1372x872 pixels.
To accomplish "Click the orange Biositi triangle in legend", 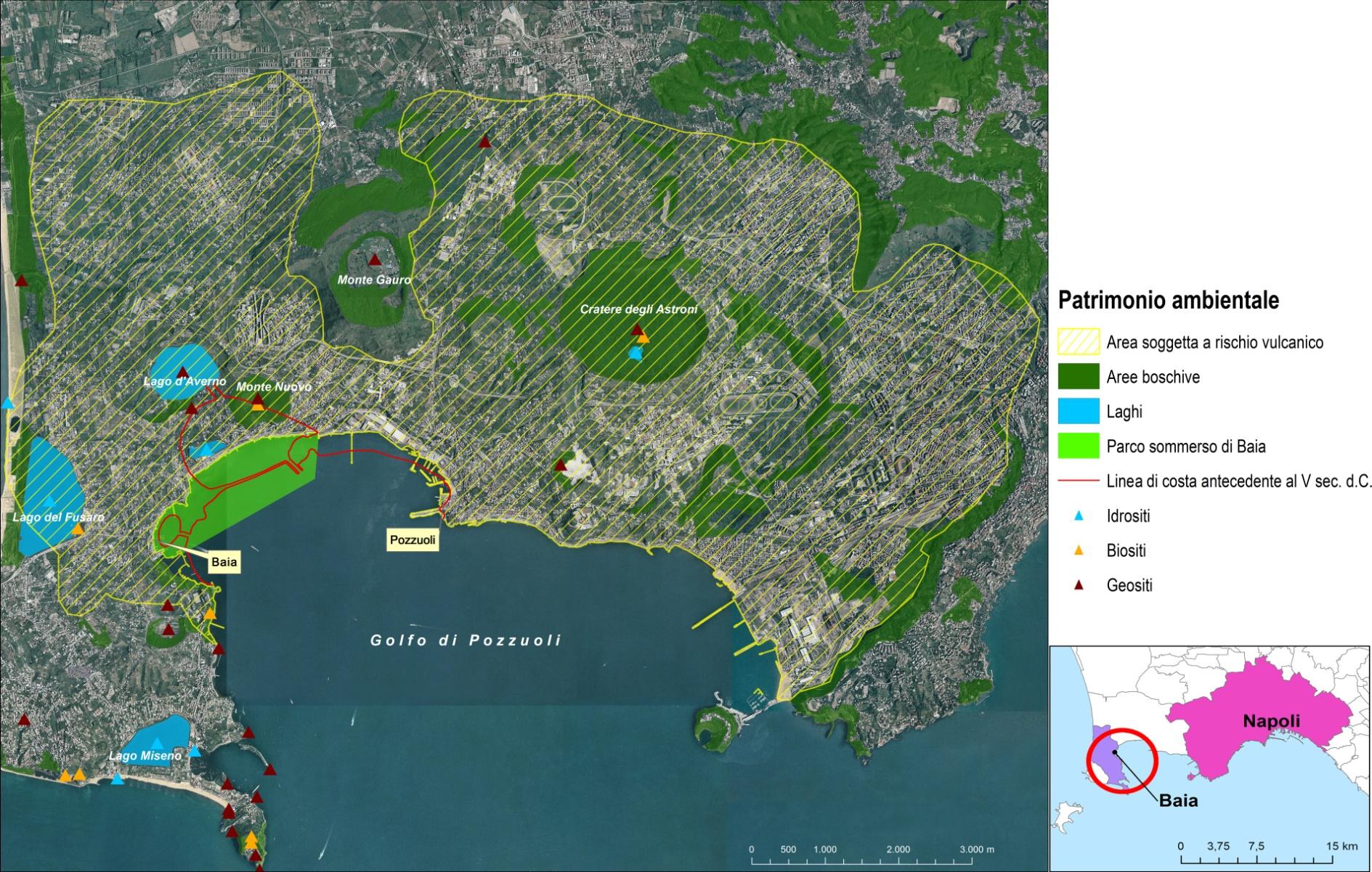I will pos(1079,551).
